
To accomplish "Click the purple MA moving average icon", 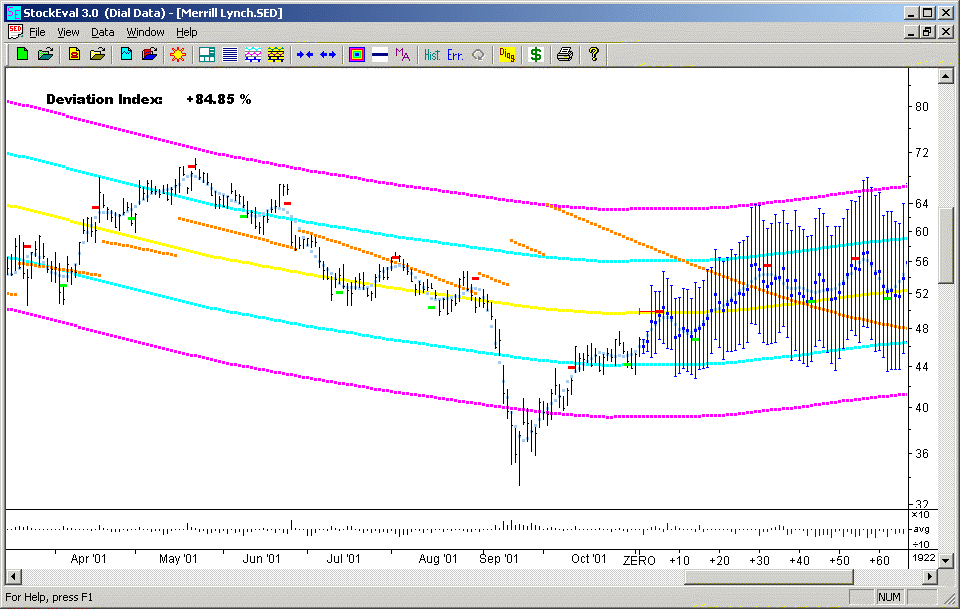I will click(x=403, y=54).
